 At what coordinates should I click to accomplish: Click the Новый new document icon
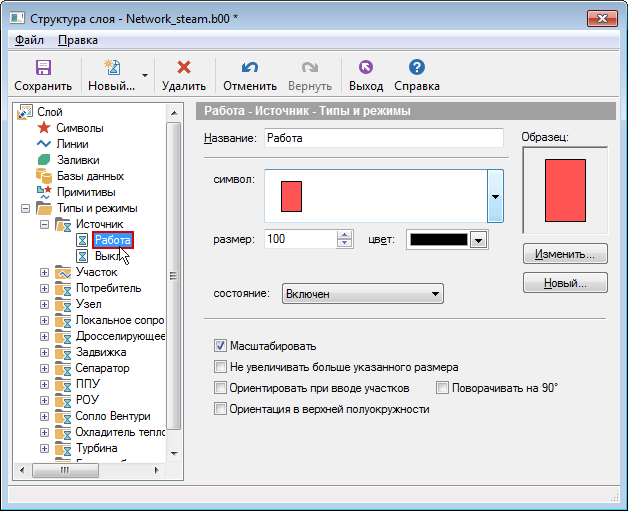(x=112, y=67)
